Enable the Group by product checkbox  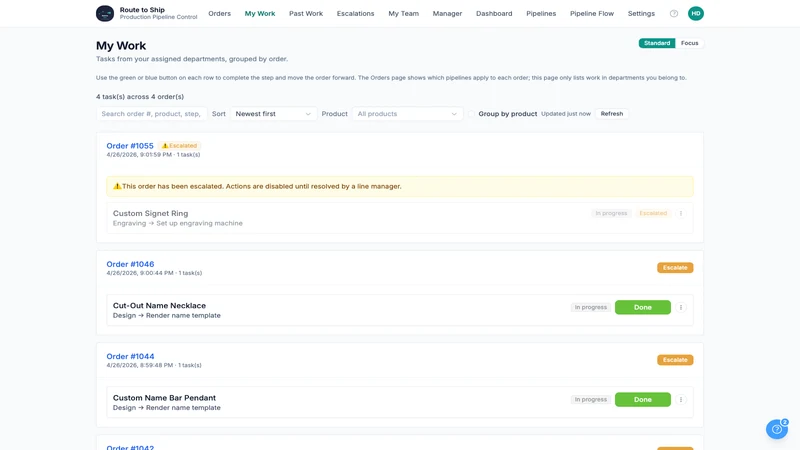pos(471,114)
